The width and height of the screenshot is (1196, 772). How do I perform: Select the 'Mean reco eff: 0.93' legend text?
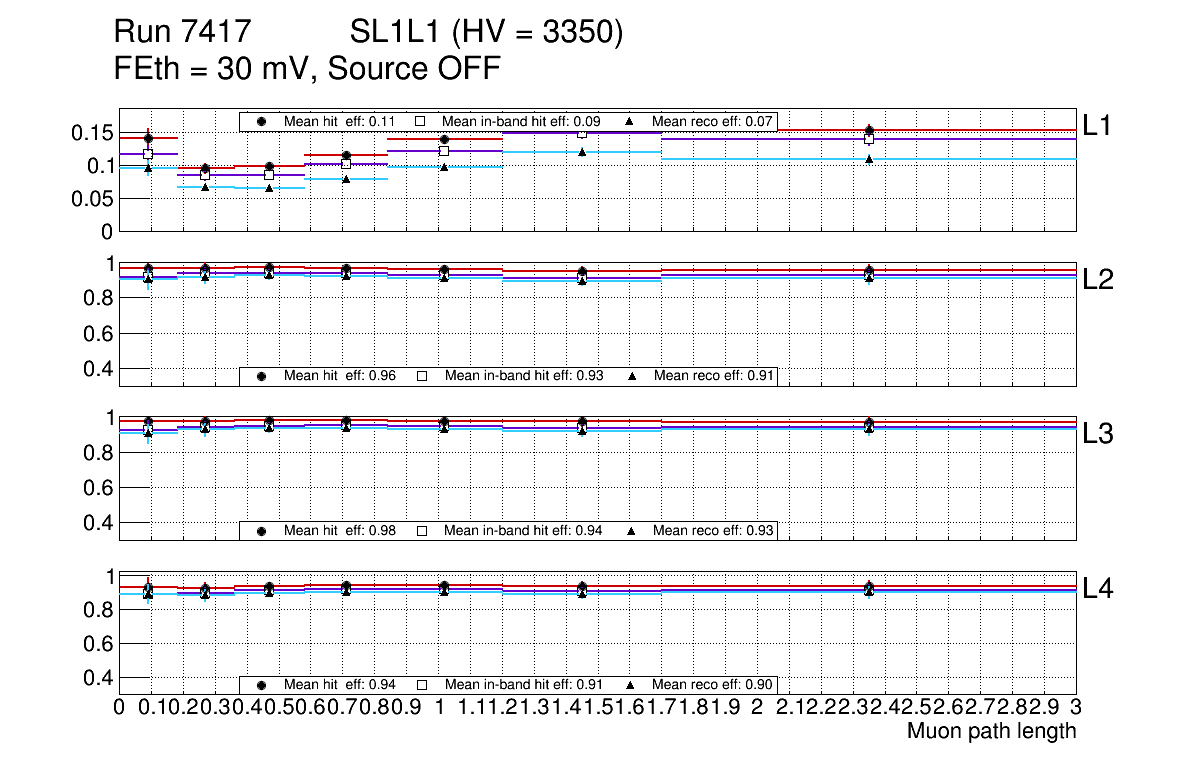pyautogui.click(x=713, y=530)
